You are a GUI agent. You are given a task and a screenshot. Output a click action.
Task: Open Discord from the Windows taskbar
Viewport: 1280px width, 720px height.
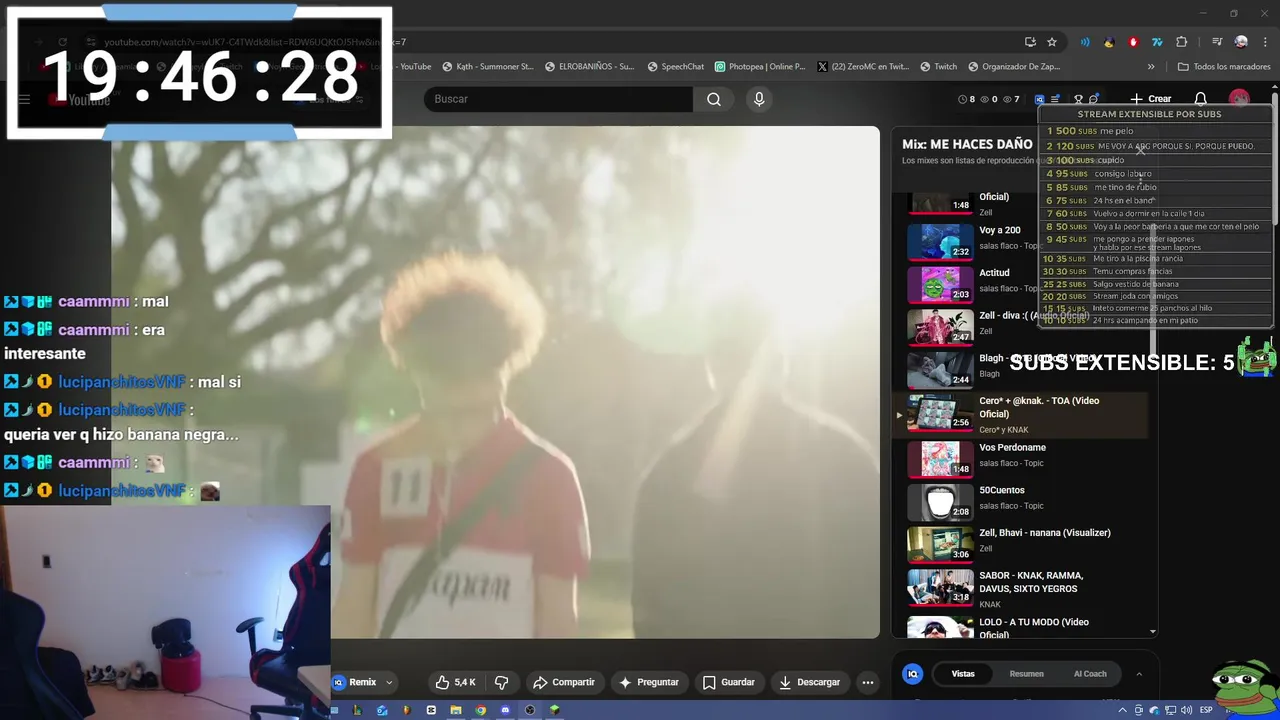coord(505,710)
